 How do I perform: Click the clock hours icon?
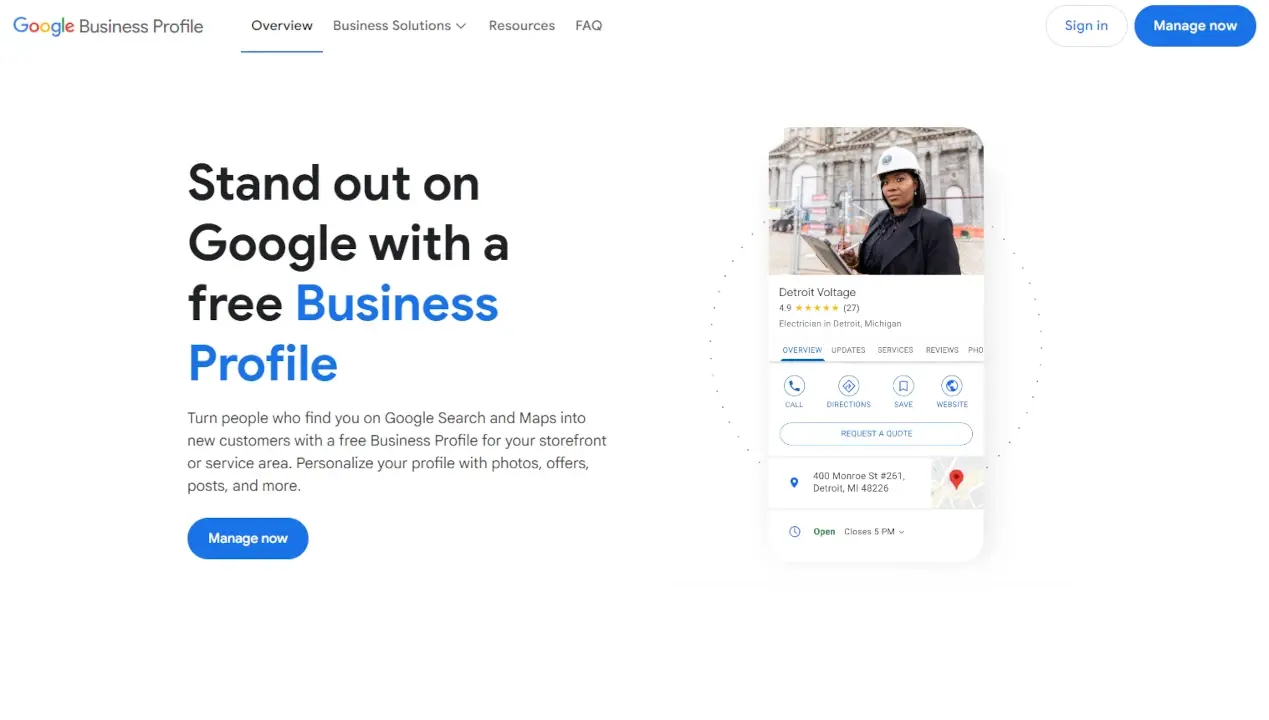pos(795,532)
